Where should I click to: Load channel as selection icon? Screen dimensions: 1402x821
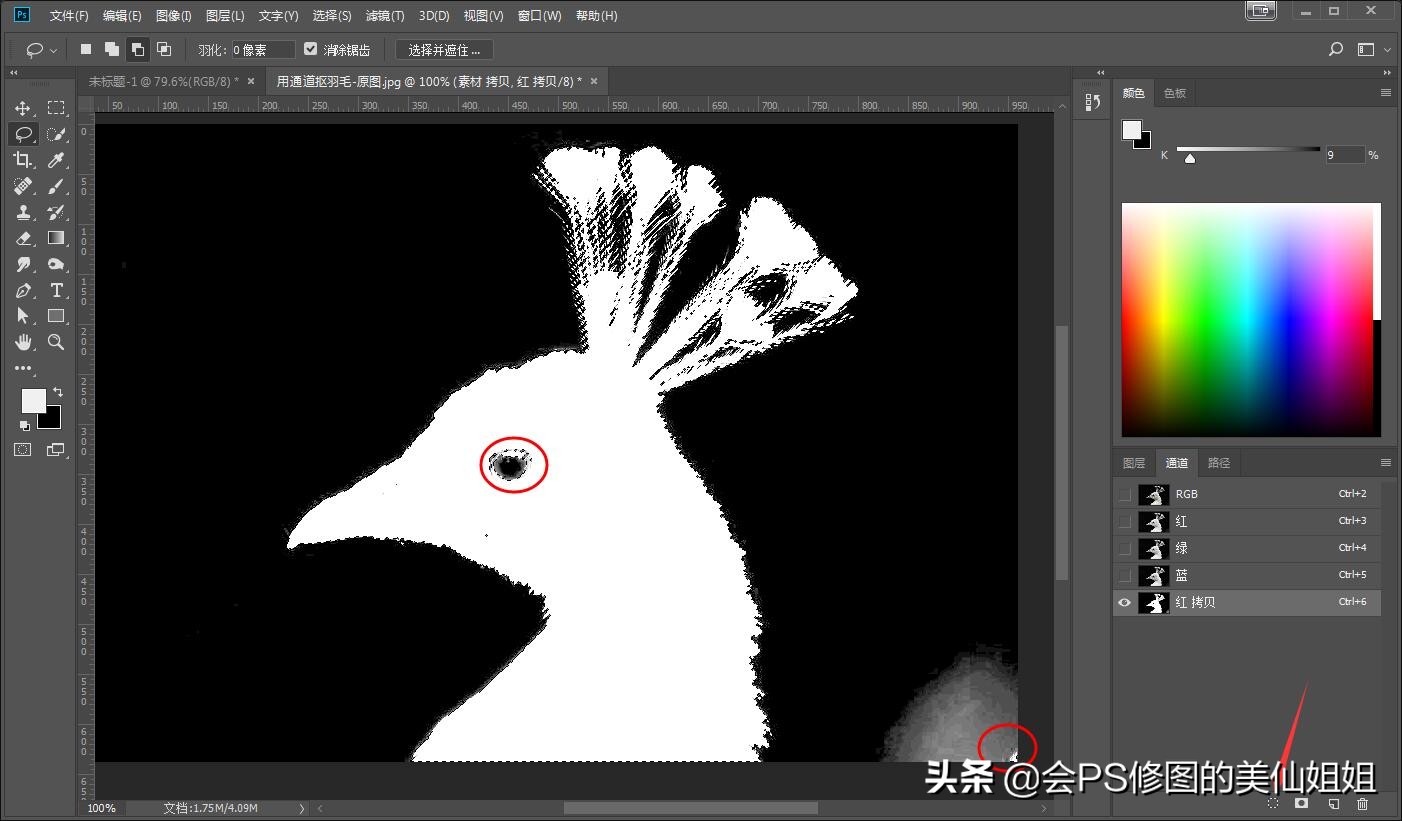tap(1273, 803)
